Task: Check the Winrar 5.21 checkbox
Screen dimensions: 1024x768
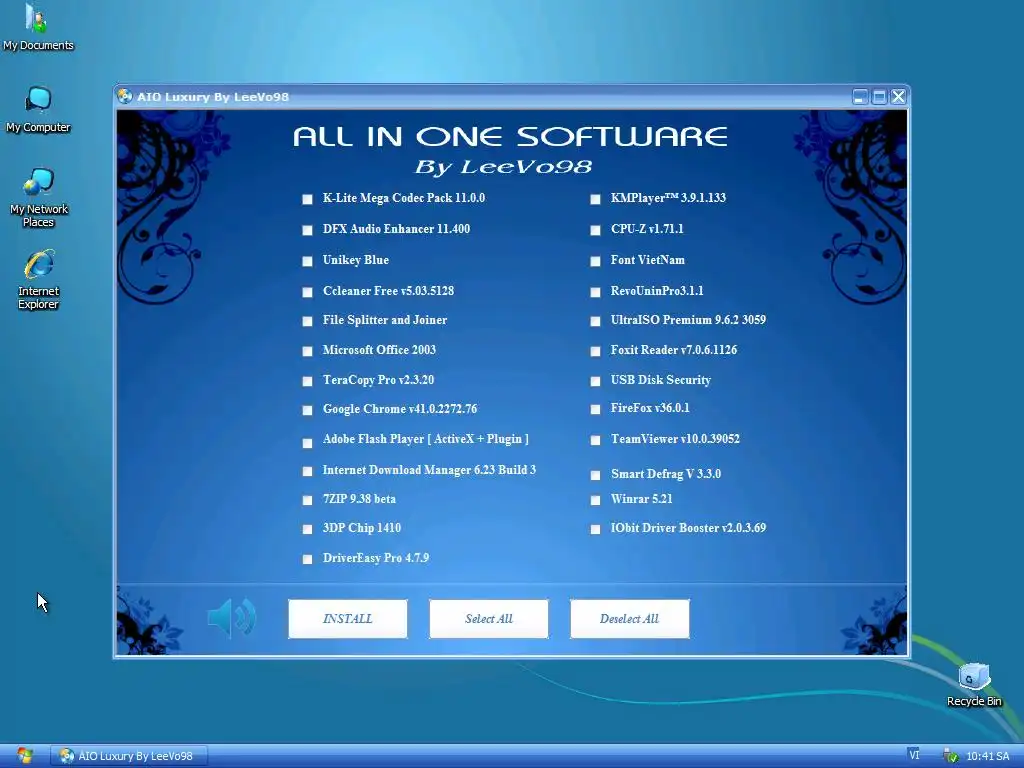Action: (596, 500)
